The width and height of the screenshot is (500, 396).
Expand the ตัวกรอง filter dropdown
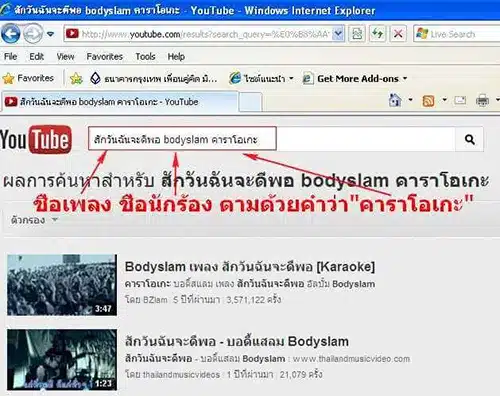(x=34, y=220)
